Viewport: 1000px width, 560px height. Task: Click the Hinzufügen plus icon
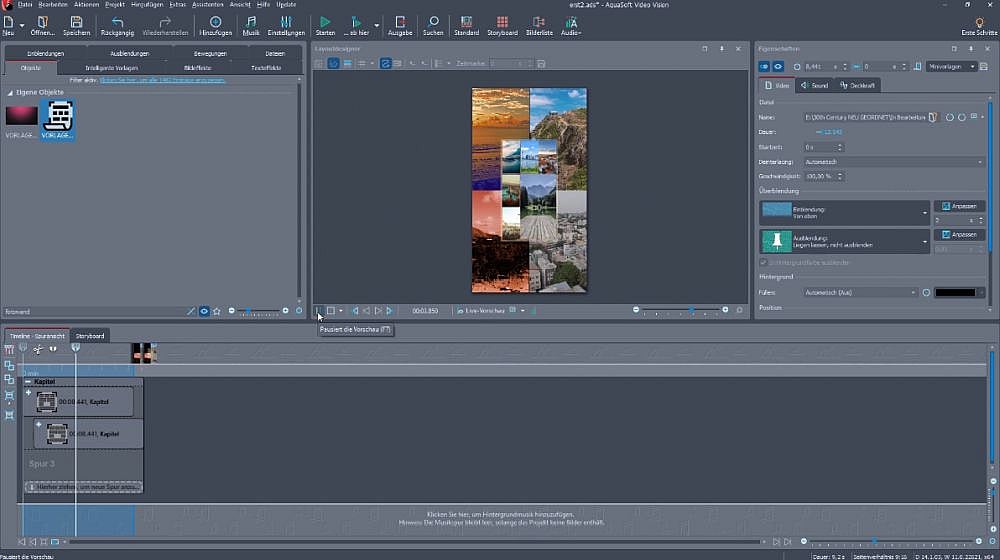click(215, 21)
